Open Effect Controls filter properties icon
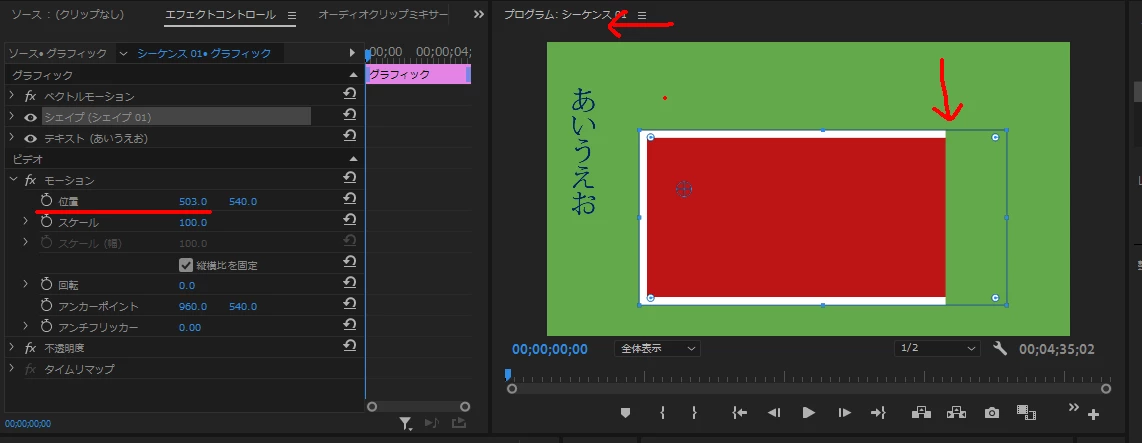This screenshot has width=1142, height=443. point(406,423)
